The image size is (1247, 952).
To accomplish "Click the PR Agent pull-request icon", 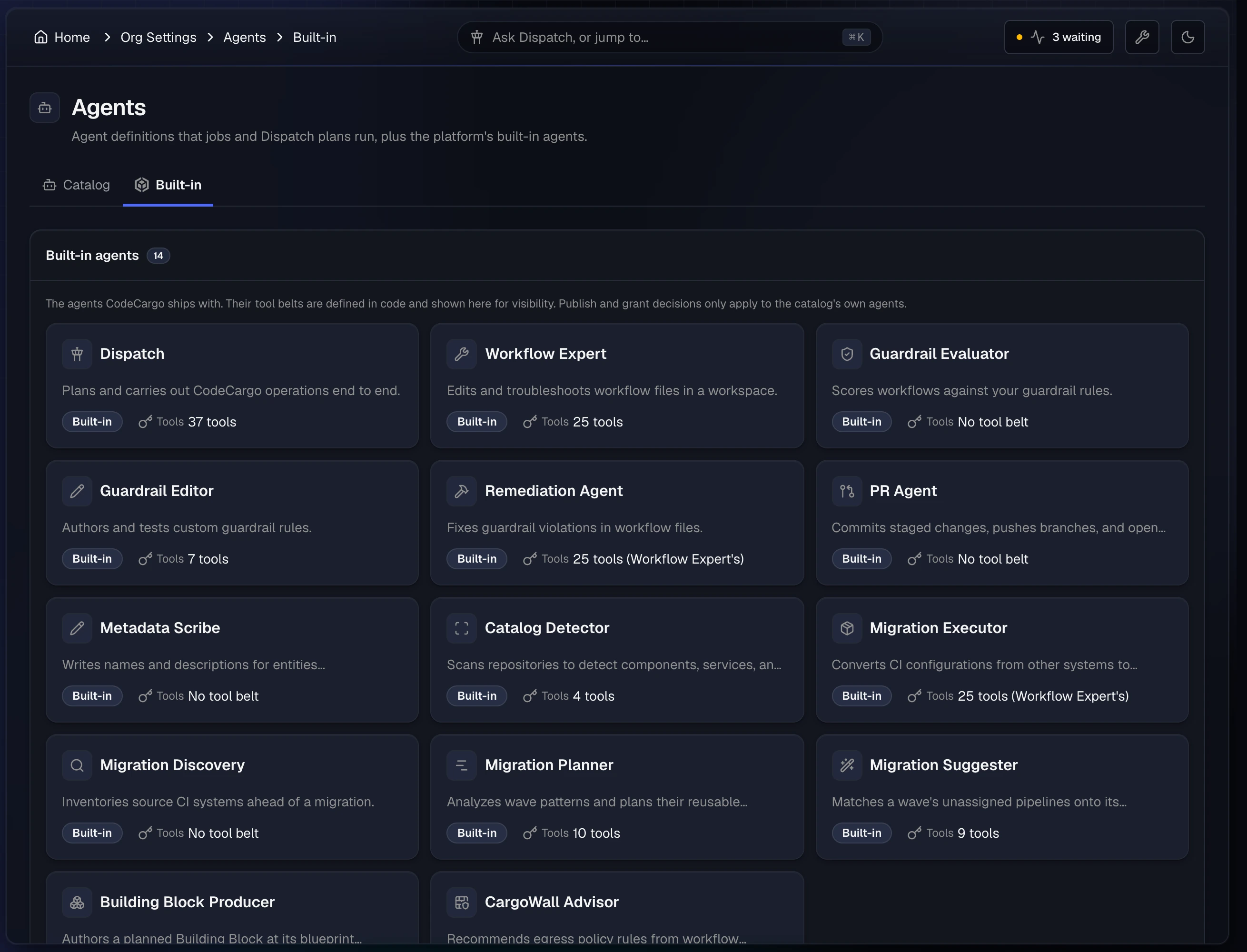I will (x=846, y=491).
